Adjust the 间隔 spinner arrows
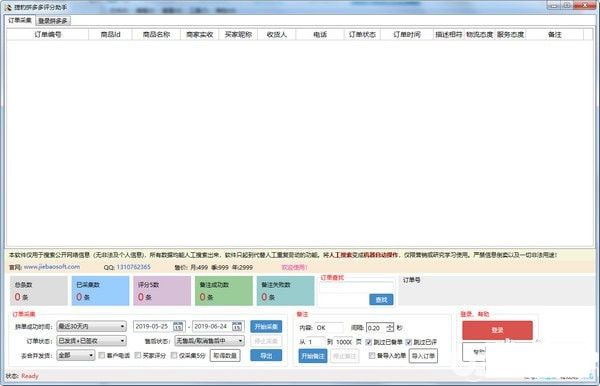 390,328
